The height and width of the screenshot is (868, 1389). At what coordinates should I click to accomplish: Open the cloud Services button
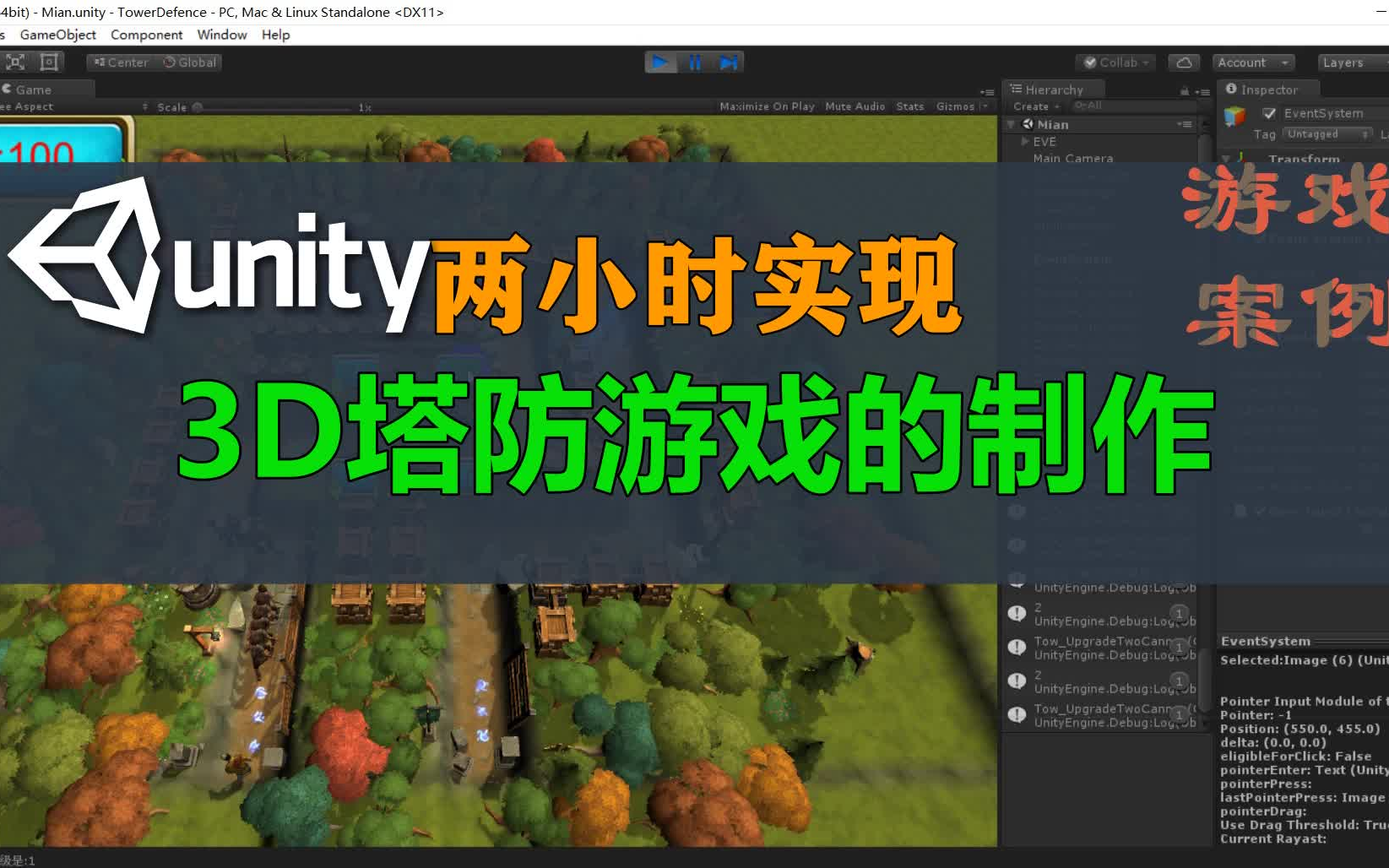1184,62
